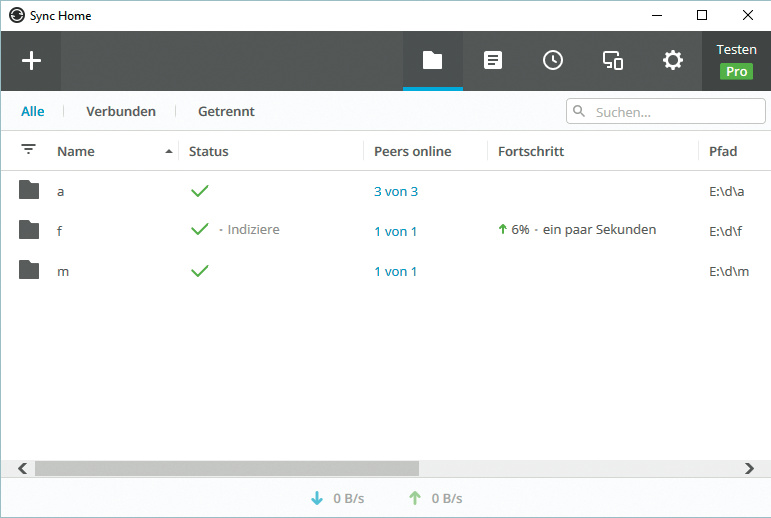Click the Testen Pro account button

(x=736, y=61)
